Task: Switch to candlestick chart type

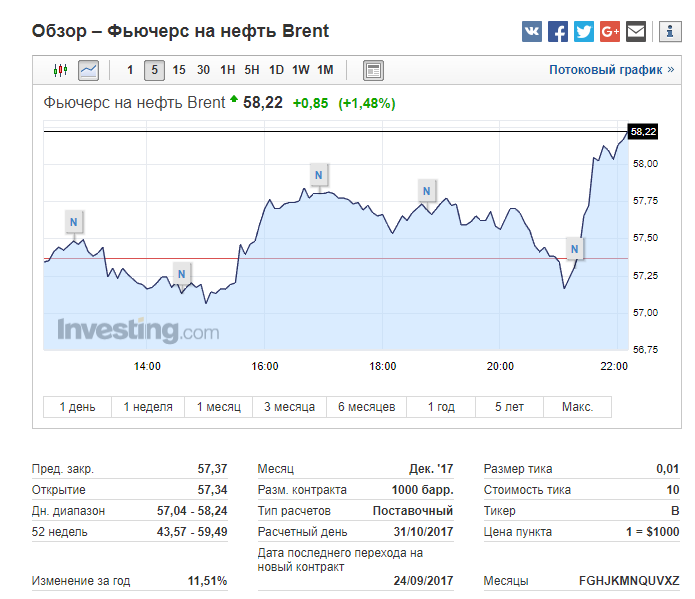Action: coord(60,70)
